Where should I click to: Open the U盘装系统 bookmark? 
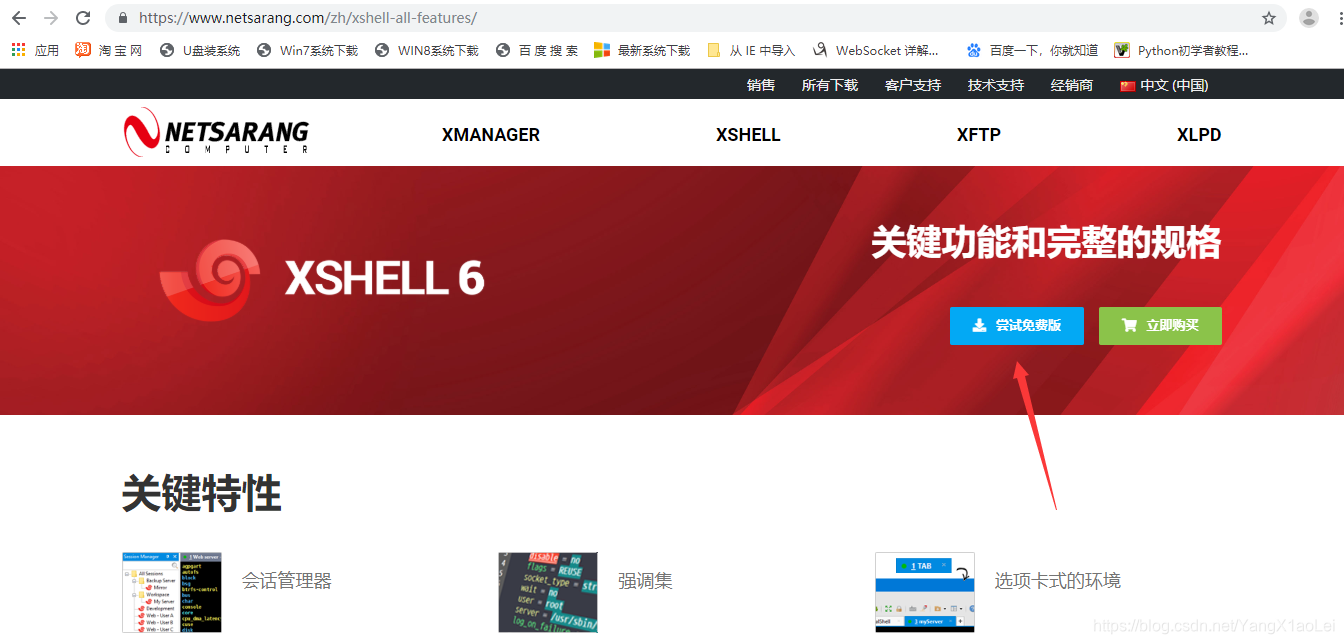(x=200, y=50)
